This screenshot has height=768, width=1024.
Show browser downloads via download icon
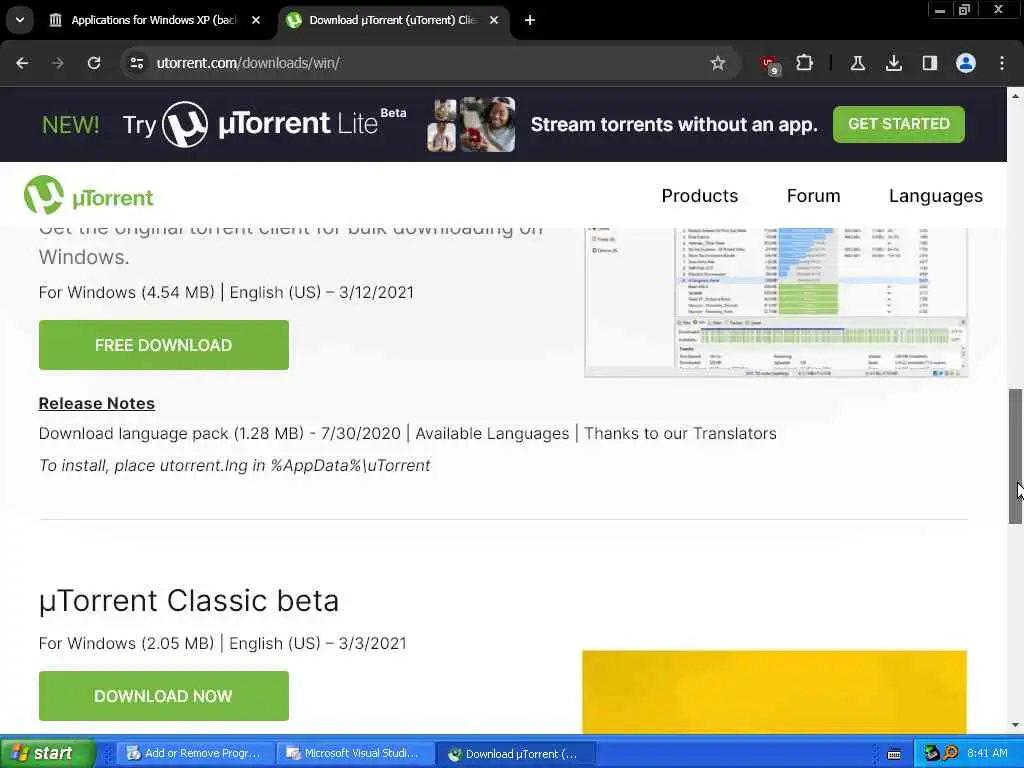pos(893,63)
